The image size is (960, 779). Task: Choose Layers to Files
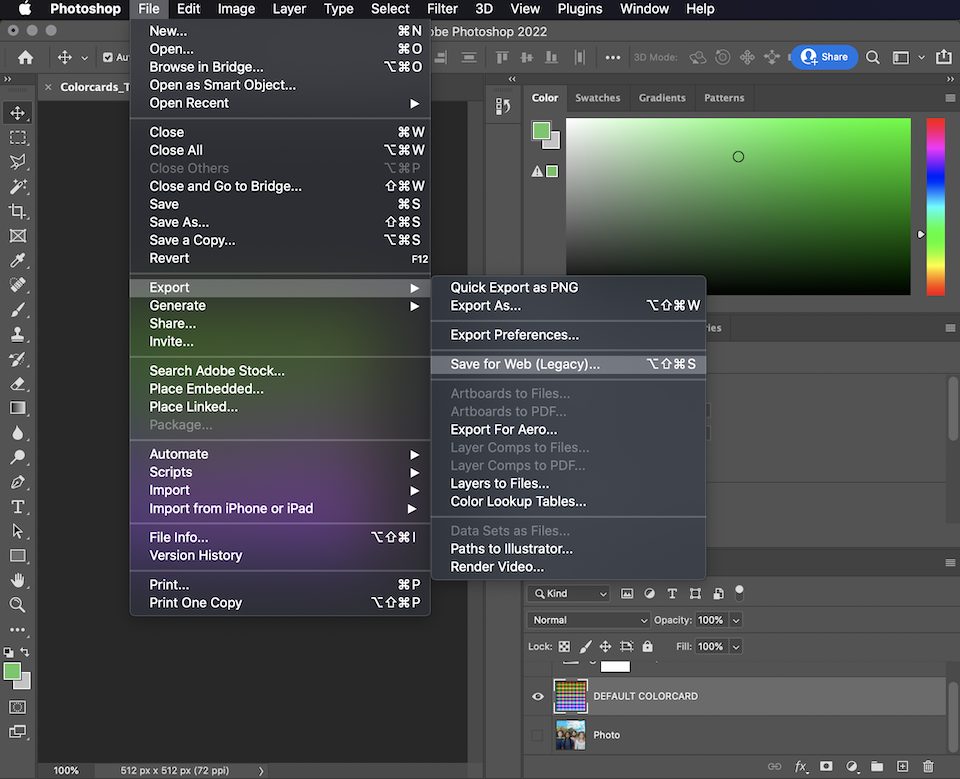[569, 484]
